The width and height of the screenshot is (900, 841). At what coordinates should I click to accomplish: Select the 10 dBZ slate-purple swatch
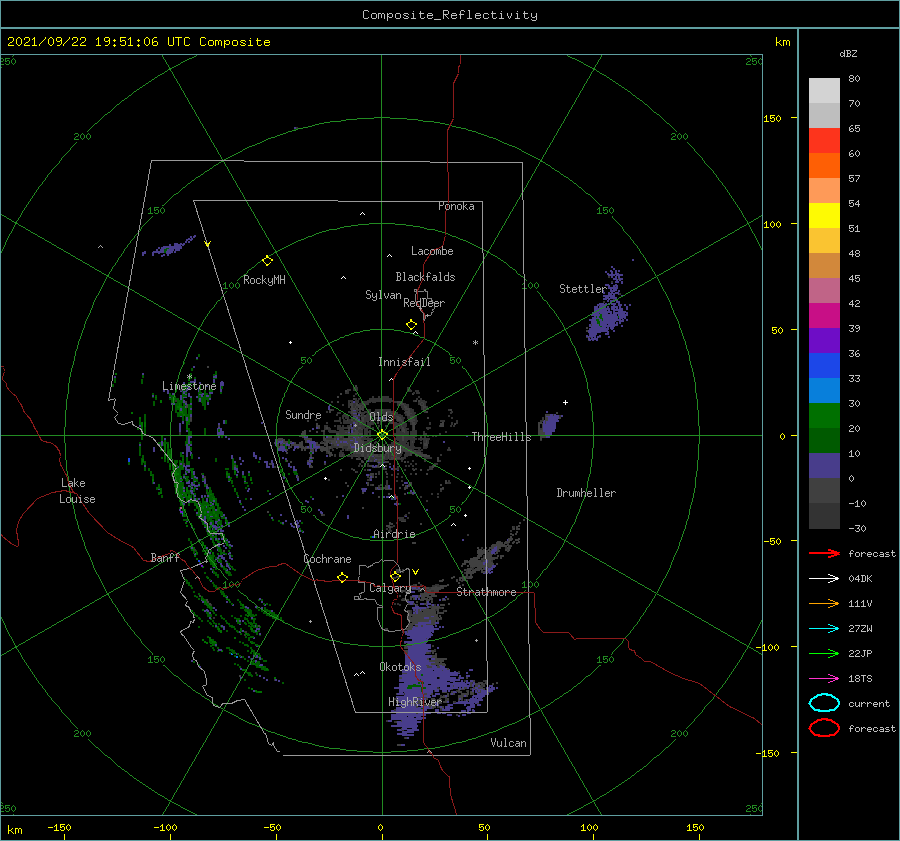pyautogui.click(x=824, y=465)
